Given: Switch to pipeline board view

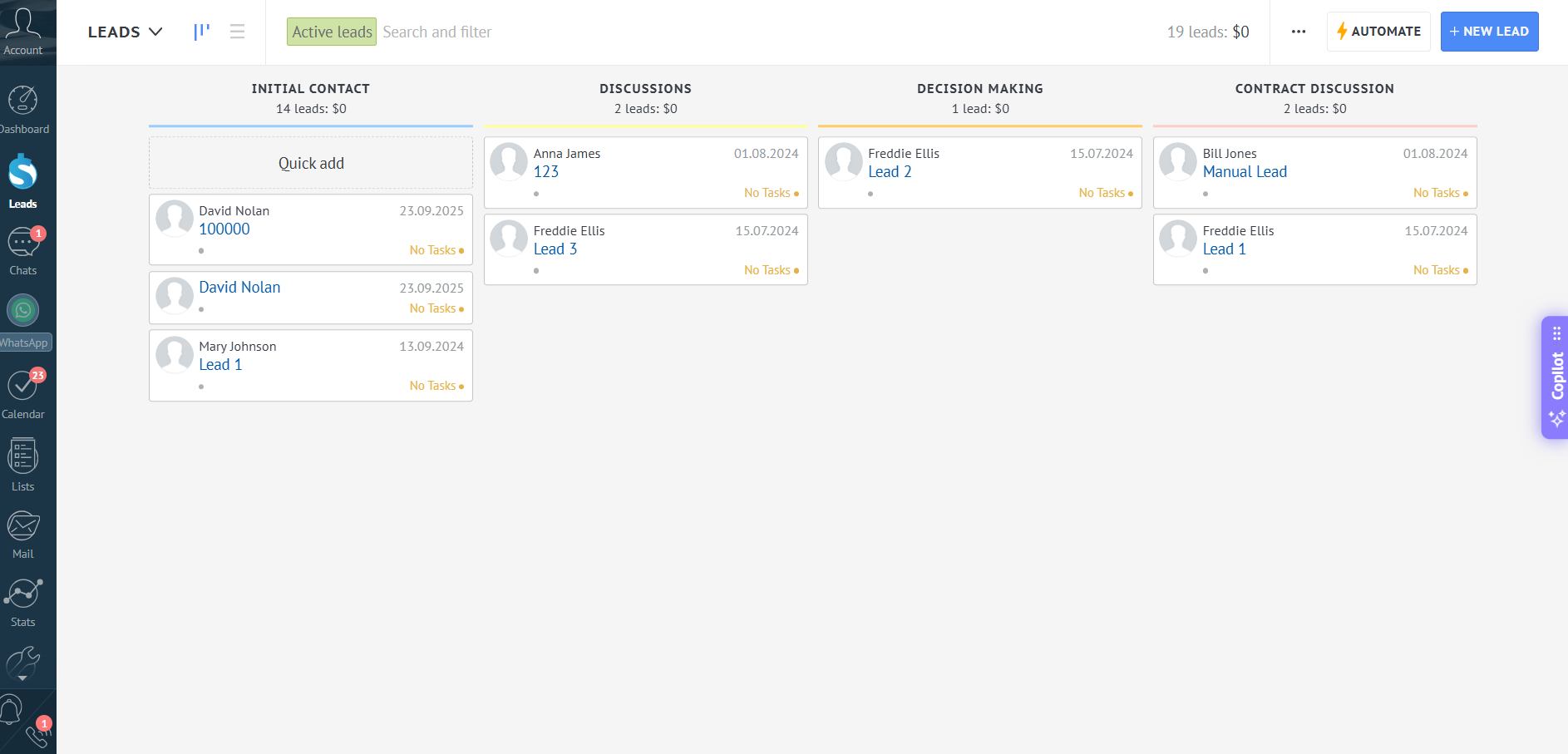Looking at the screenshot, I should [x=201, y=32].
